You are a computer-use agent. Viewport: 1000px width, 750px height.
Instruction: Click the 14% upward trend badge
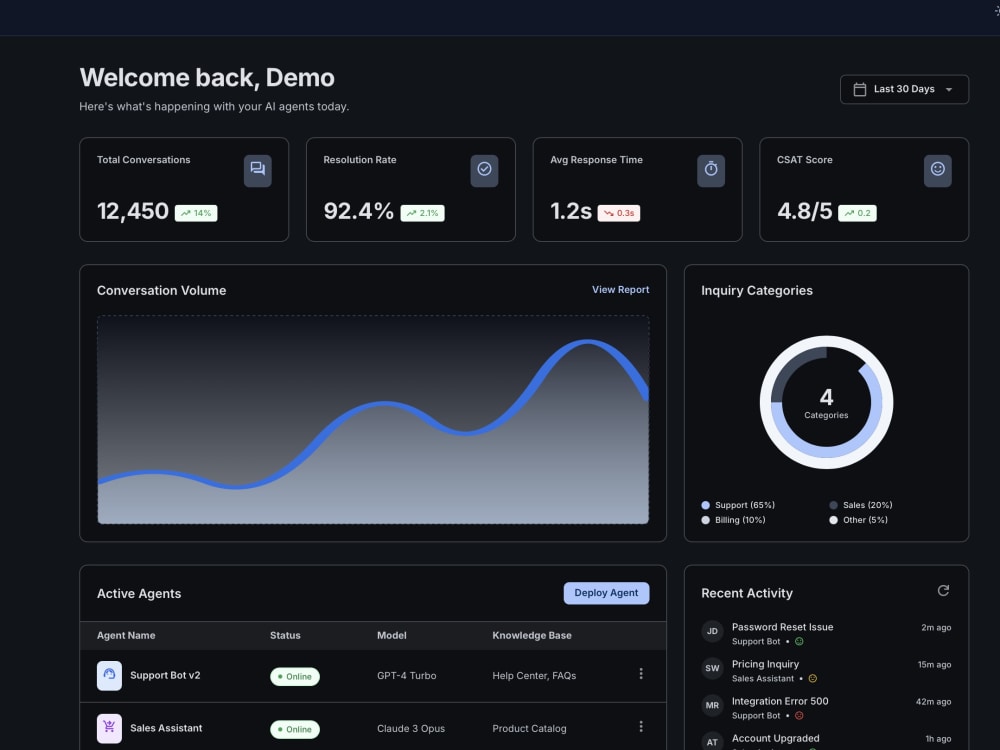[196, 213]
